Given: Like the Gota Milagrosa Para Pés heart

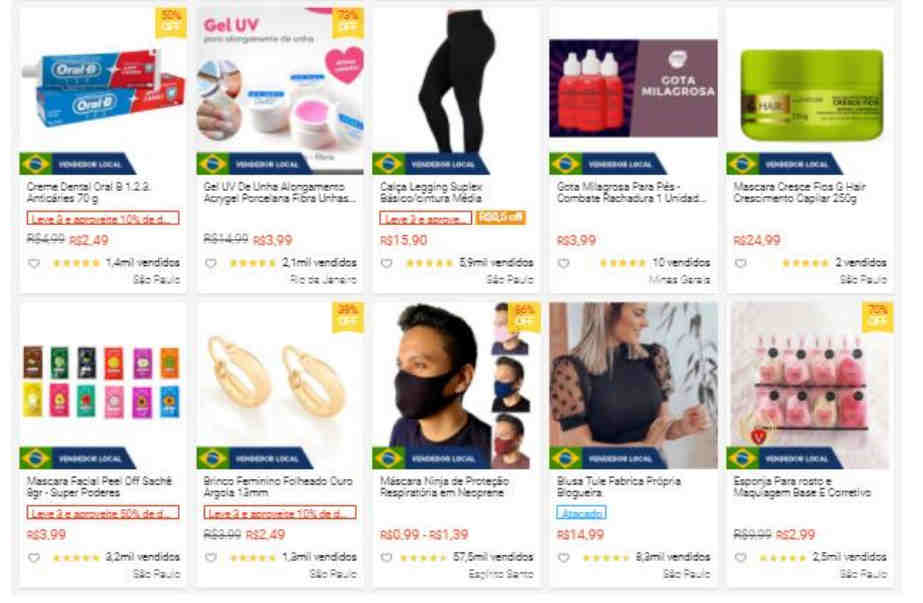Looking at the screenshot, I should (x=563, y=263).
